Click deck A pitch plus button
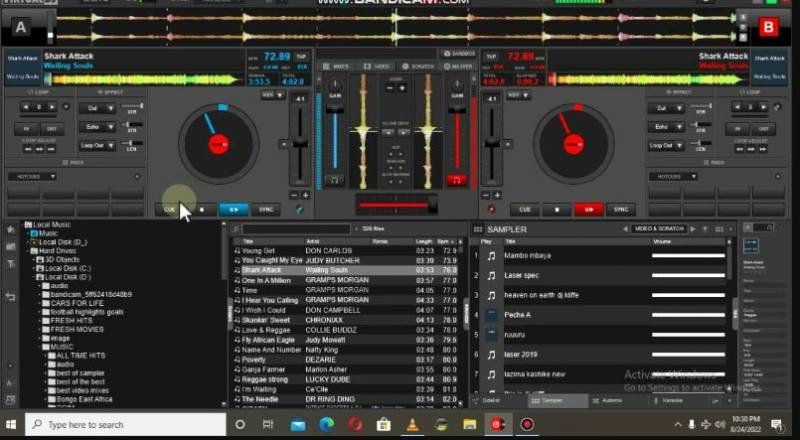The height and width of the screenshot is (440, 800). (x=305, y=195)
